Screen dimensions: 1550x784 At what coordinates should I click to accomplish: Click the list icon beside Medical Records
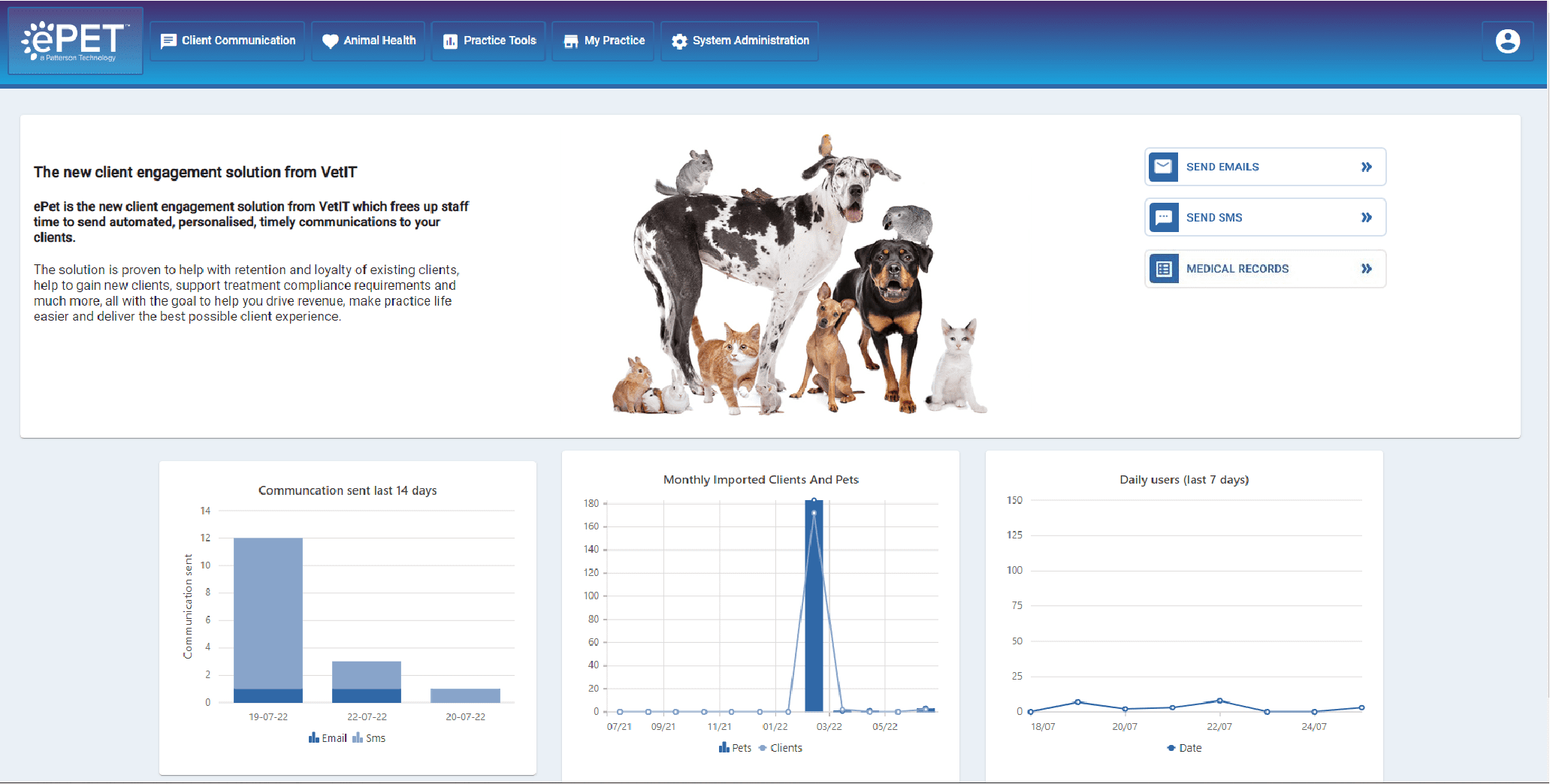1163,269
